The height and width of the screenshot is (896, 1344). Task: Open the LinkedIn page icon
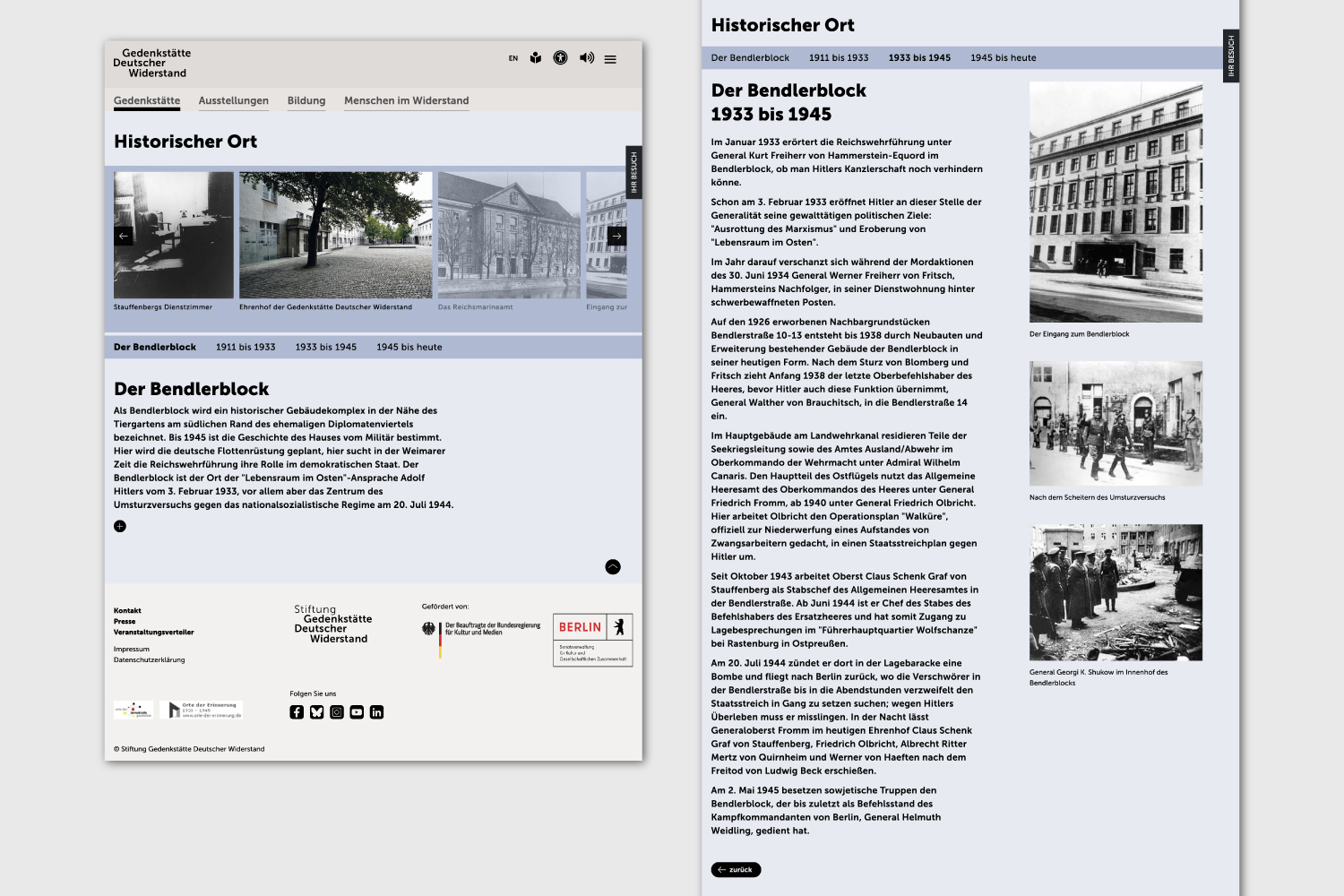click(x=376, y=712)
